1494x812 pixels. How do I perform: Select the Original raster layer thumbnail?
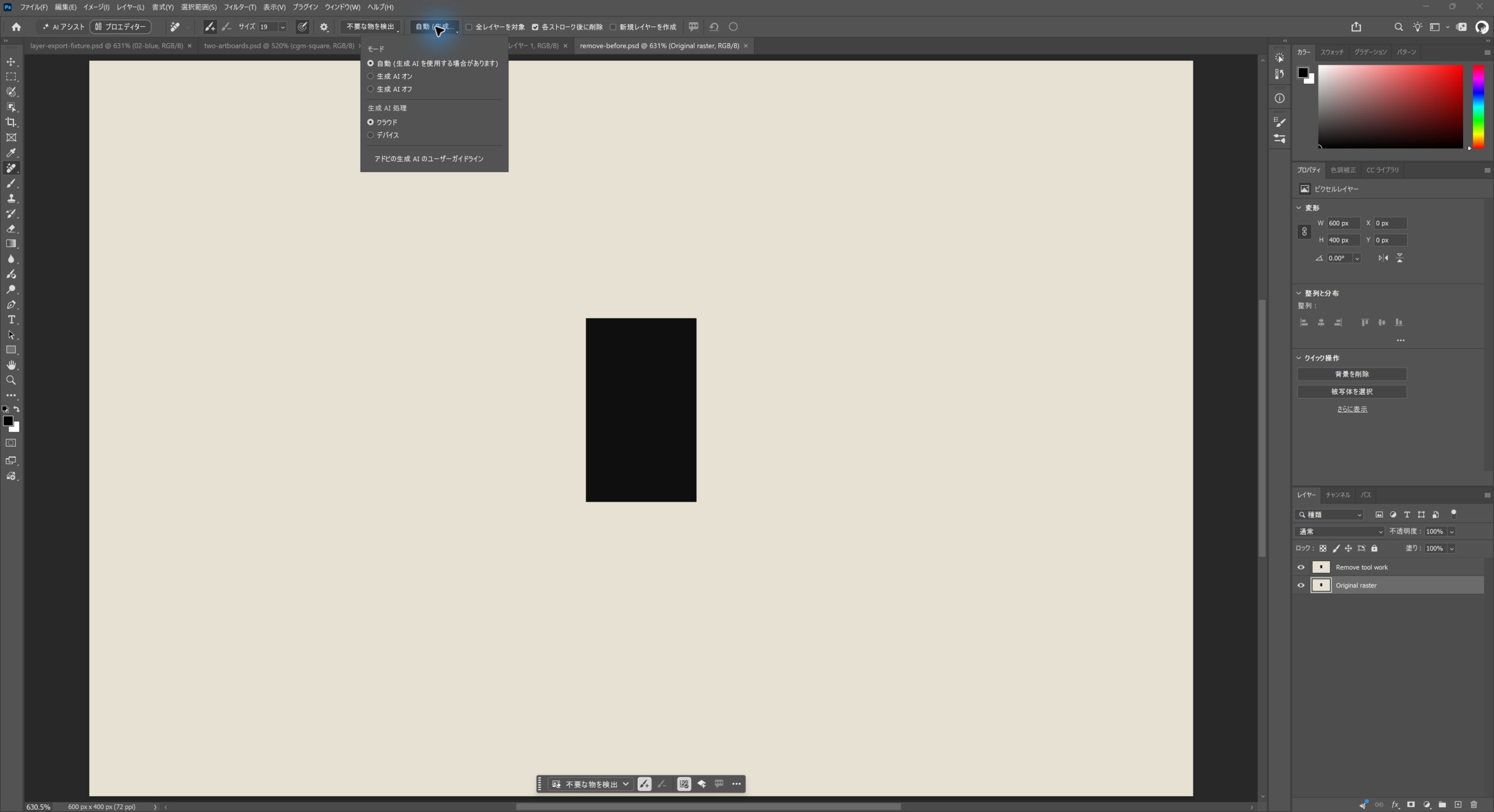1321,585
